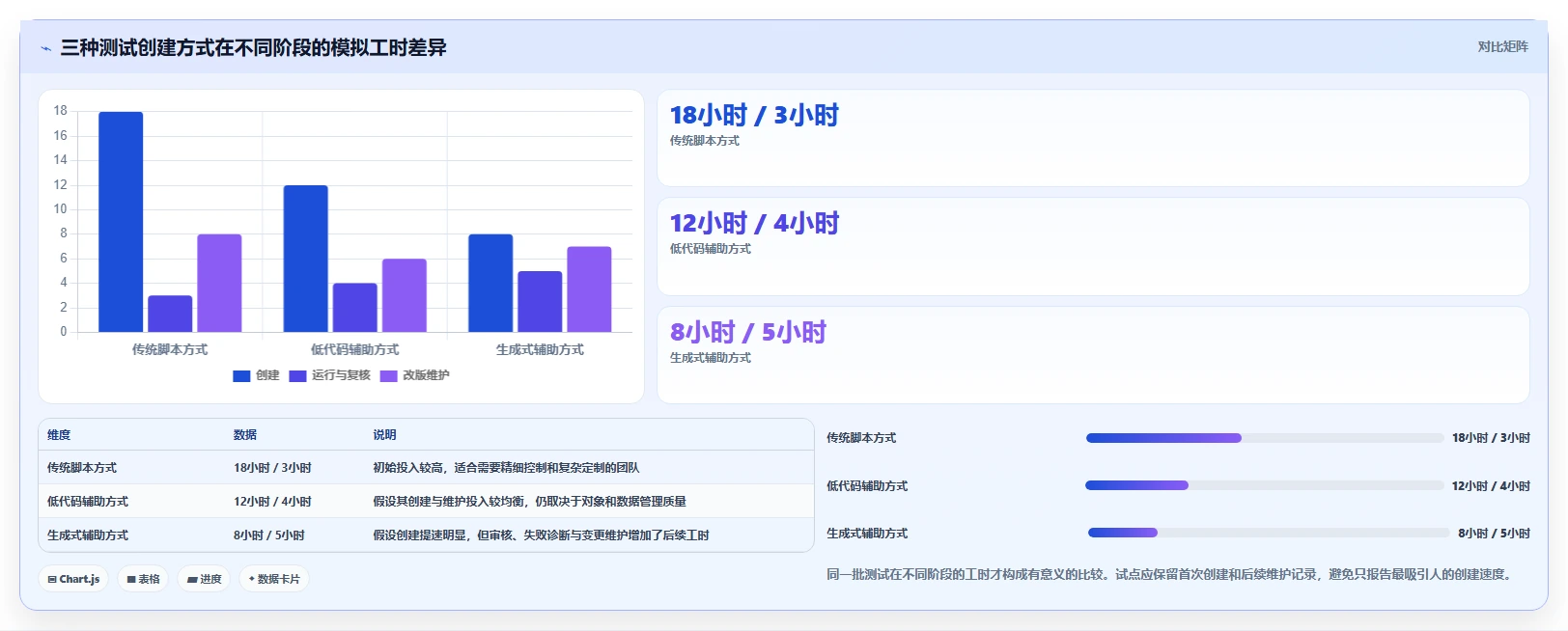
Task: Click the 说明 table column header
Action: 384,435
